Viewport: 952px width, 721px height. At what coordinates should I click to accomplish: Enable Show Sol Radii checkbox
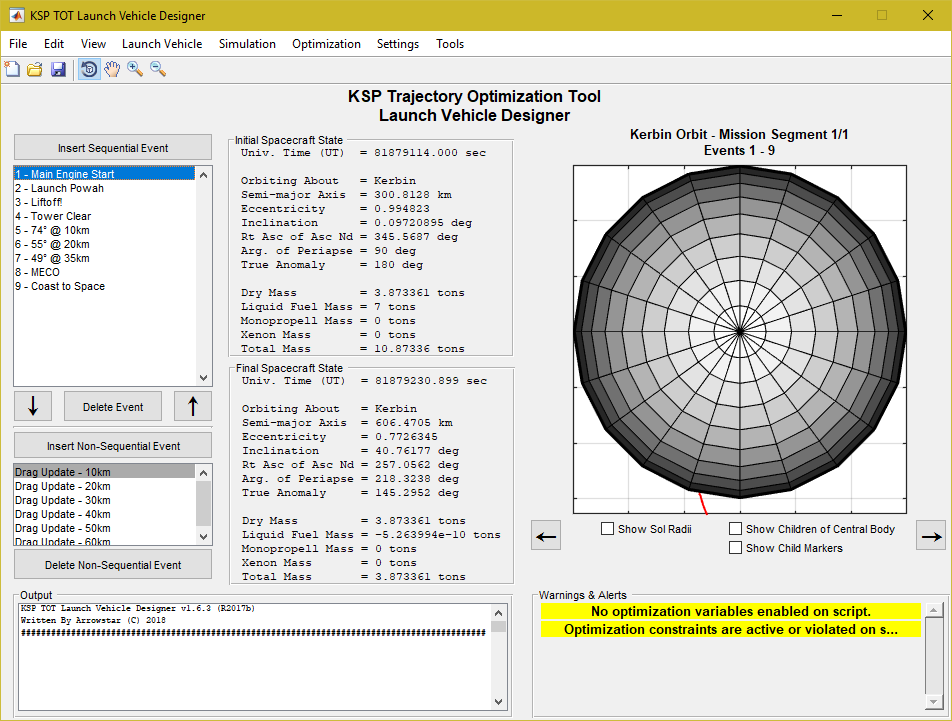pos(607,529)
